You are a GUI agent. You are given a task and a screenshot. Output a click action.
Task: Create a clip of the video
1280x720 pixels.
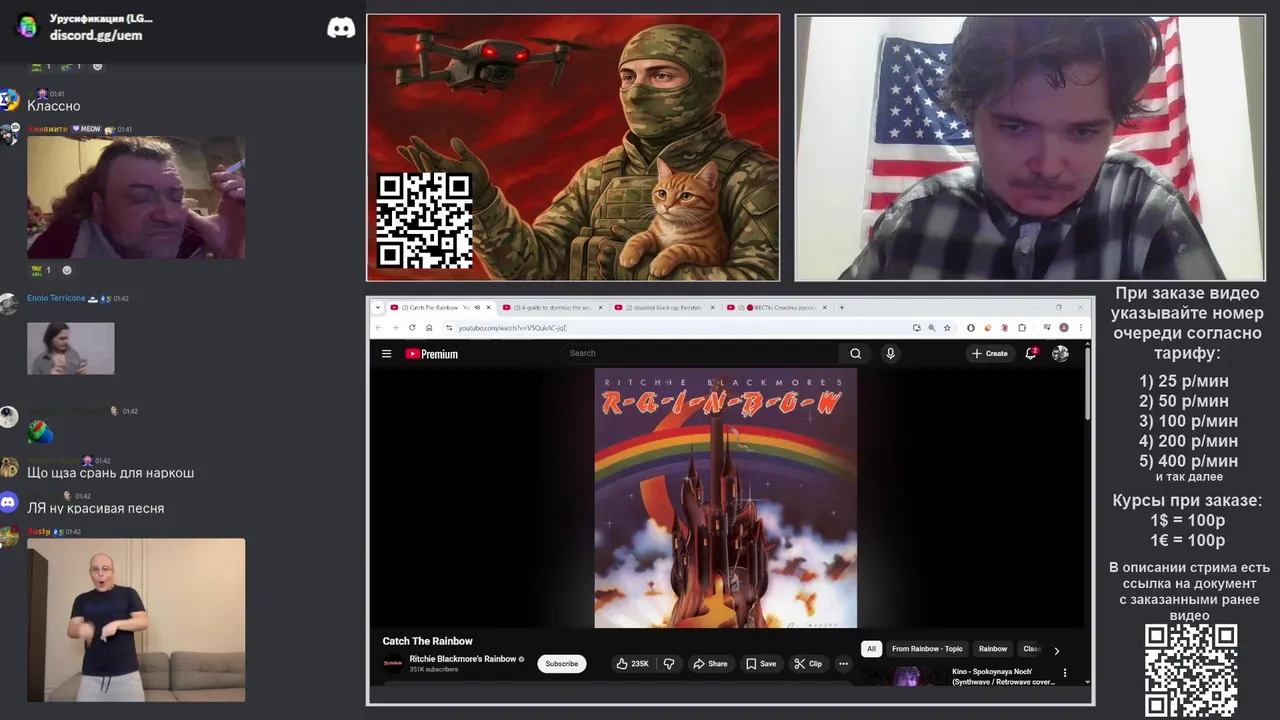pos(808,663)
